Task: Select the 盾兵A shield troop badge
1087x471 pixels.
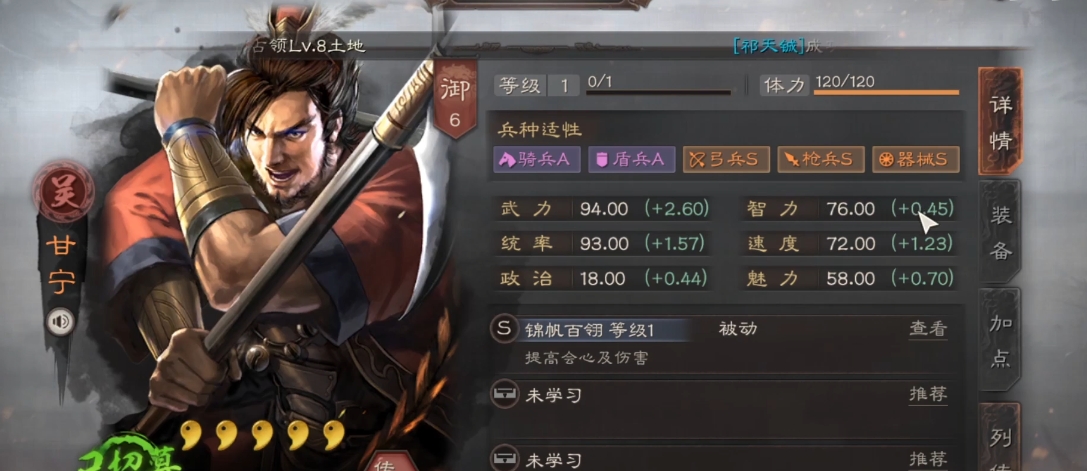Action: pos(631,160)
